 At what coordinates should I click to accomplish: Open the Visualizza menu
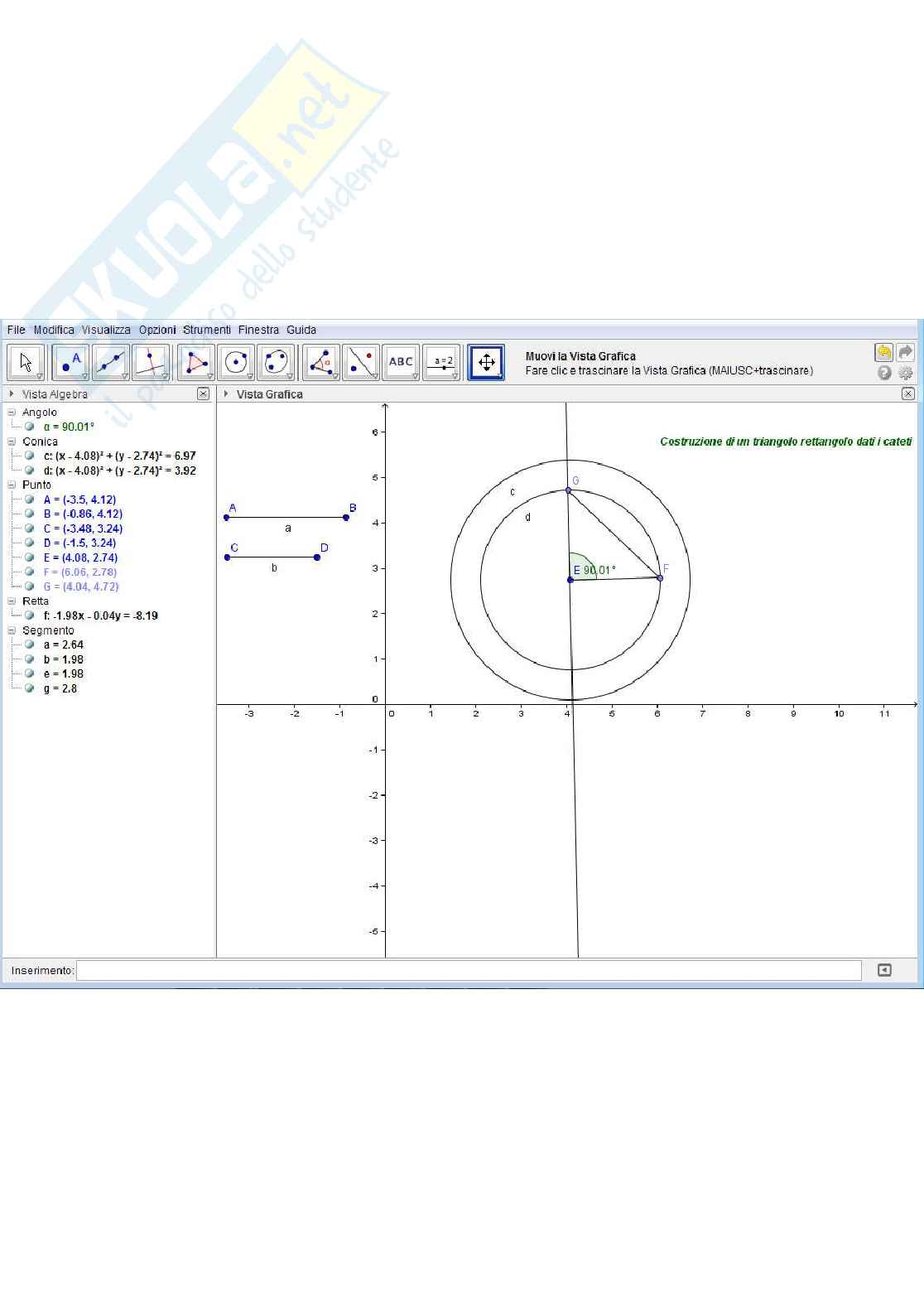point(106,330)
